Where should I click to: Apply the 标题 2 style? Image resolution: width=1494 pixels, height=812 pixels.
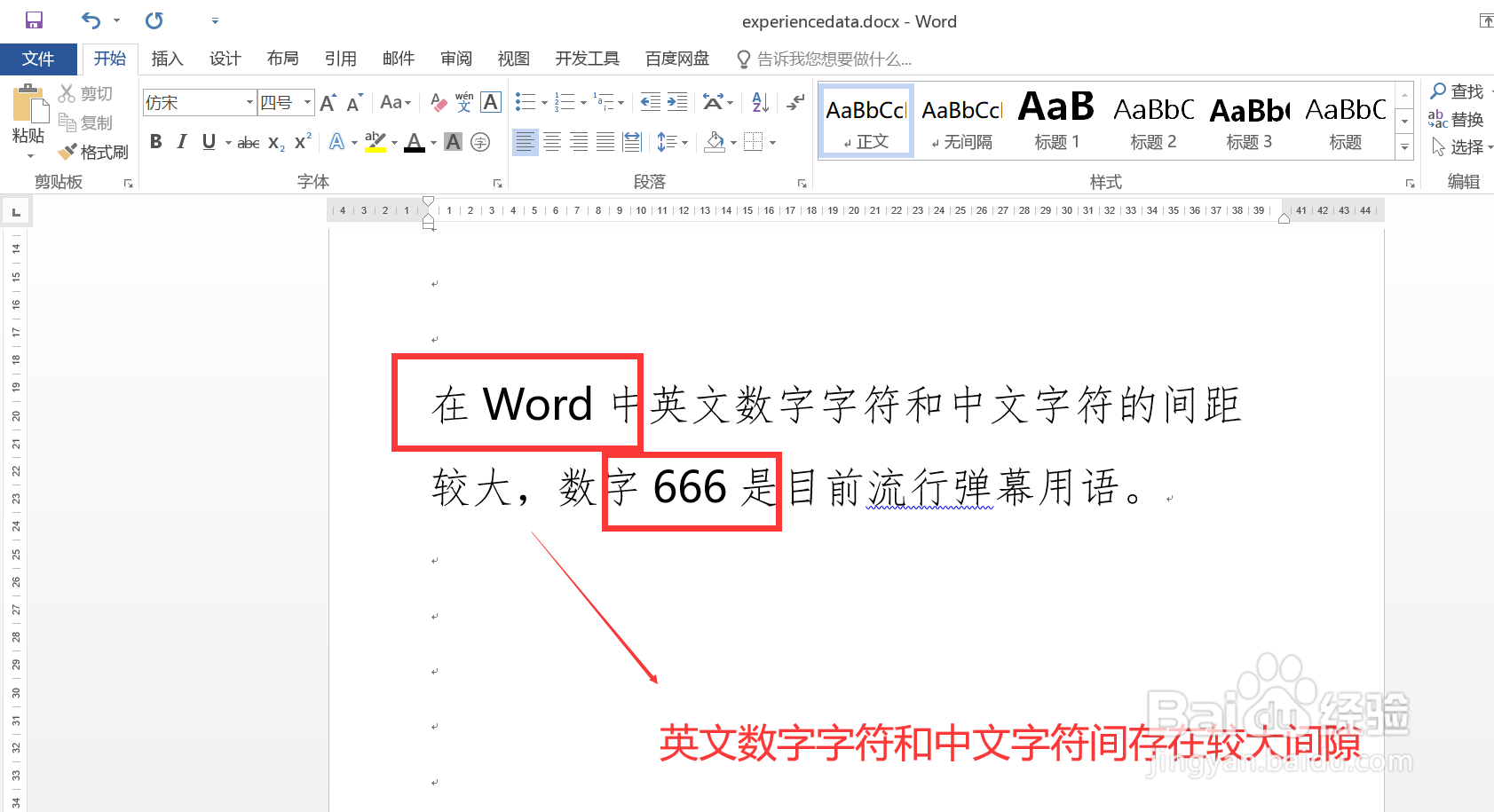(x=1153, y=122)
